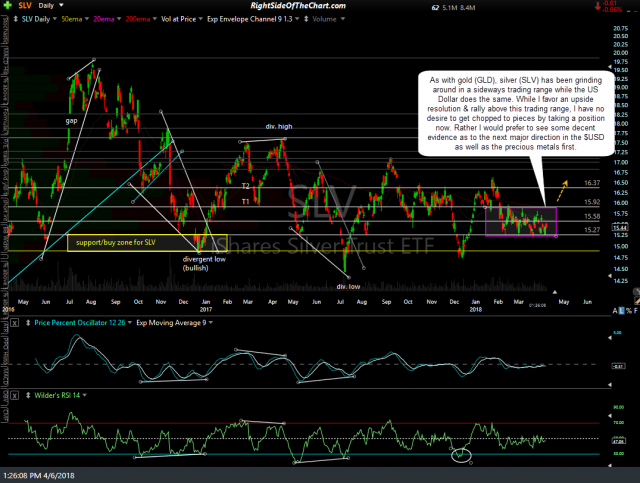
Task: Open Exp Moving Average 9 study label
Action: coord(171,323)
